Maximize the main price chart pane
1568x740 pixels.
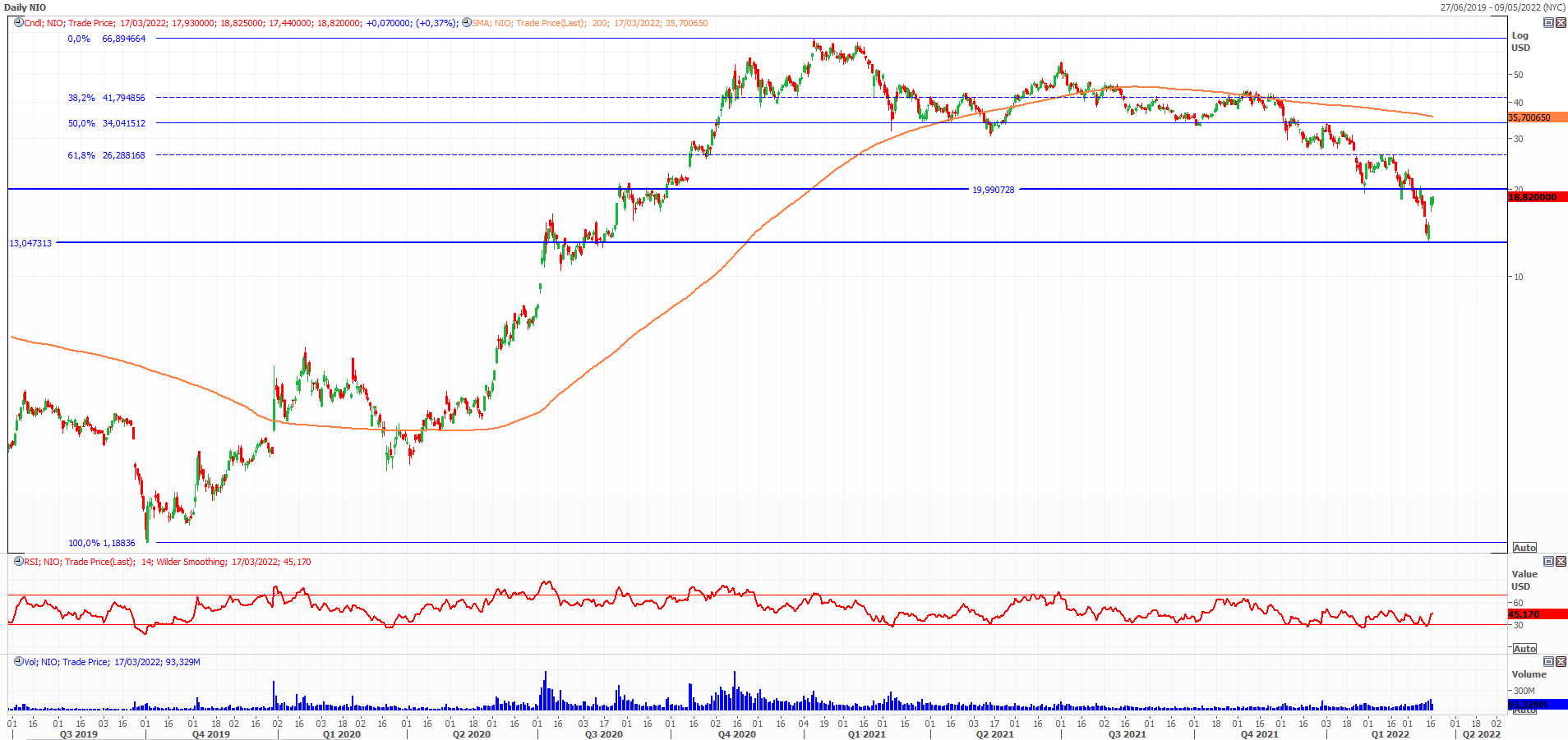point(1548,23)
